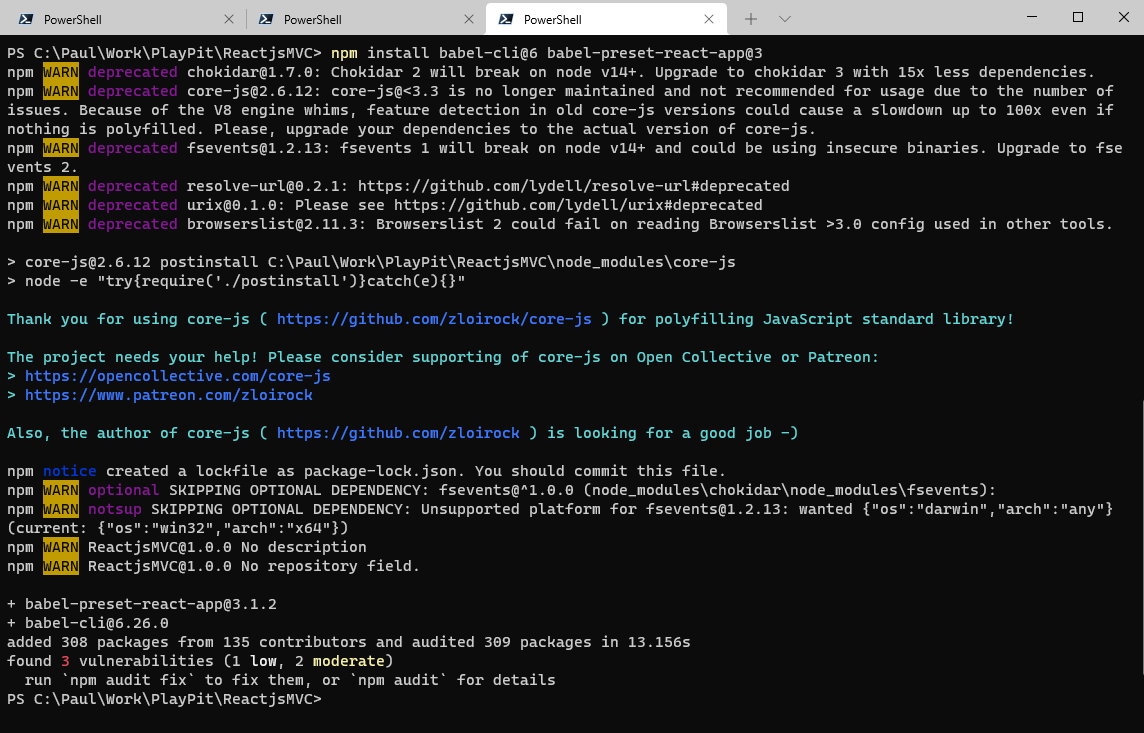The image size is (1144, 733).
Task: Close the active third PowerShell tab
Action: tap(708, 19)
